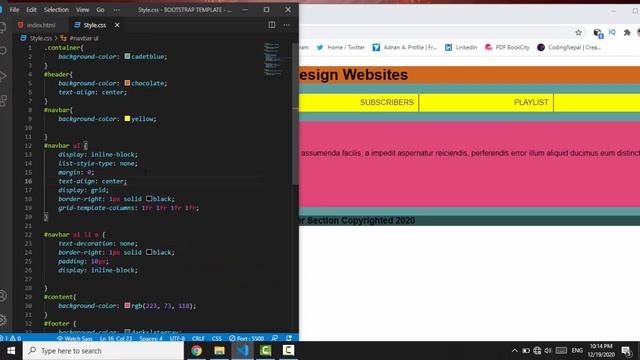Click #navbar ul breadcrumb symbol
Image resolution: width=640 pixels, height=360 pixels.
coord(84,38)
